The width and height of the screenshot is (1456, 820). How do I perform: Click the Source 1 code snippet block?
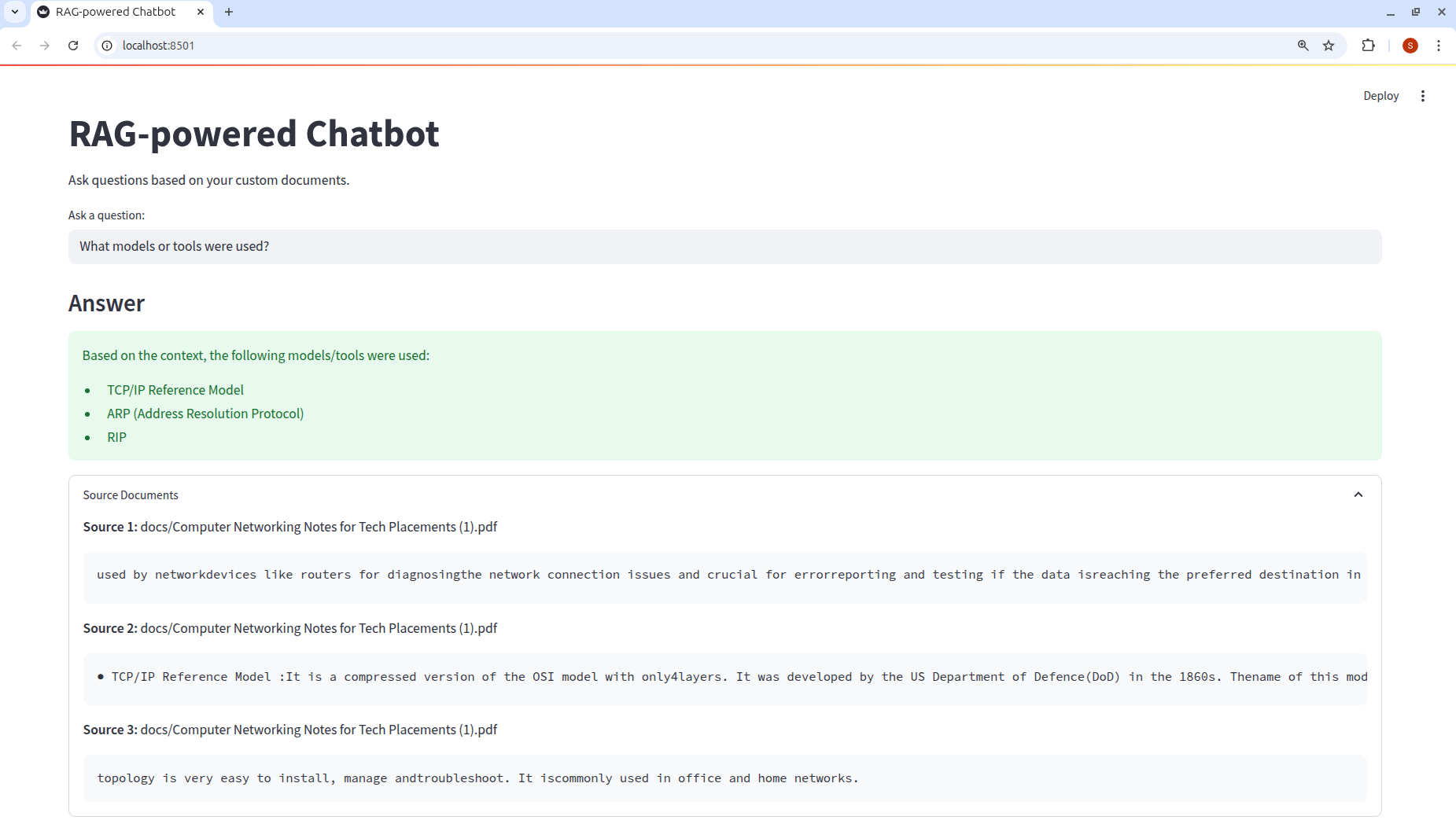[x=724, y=575]
